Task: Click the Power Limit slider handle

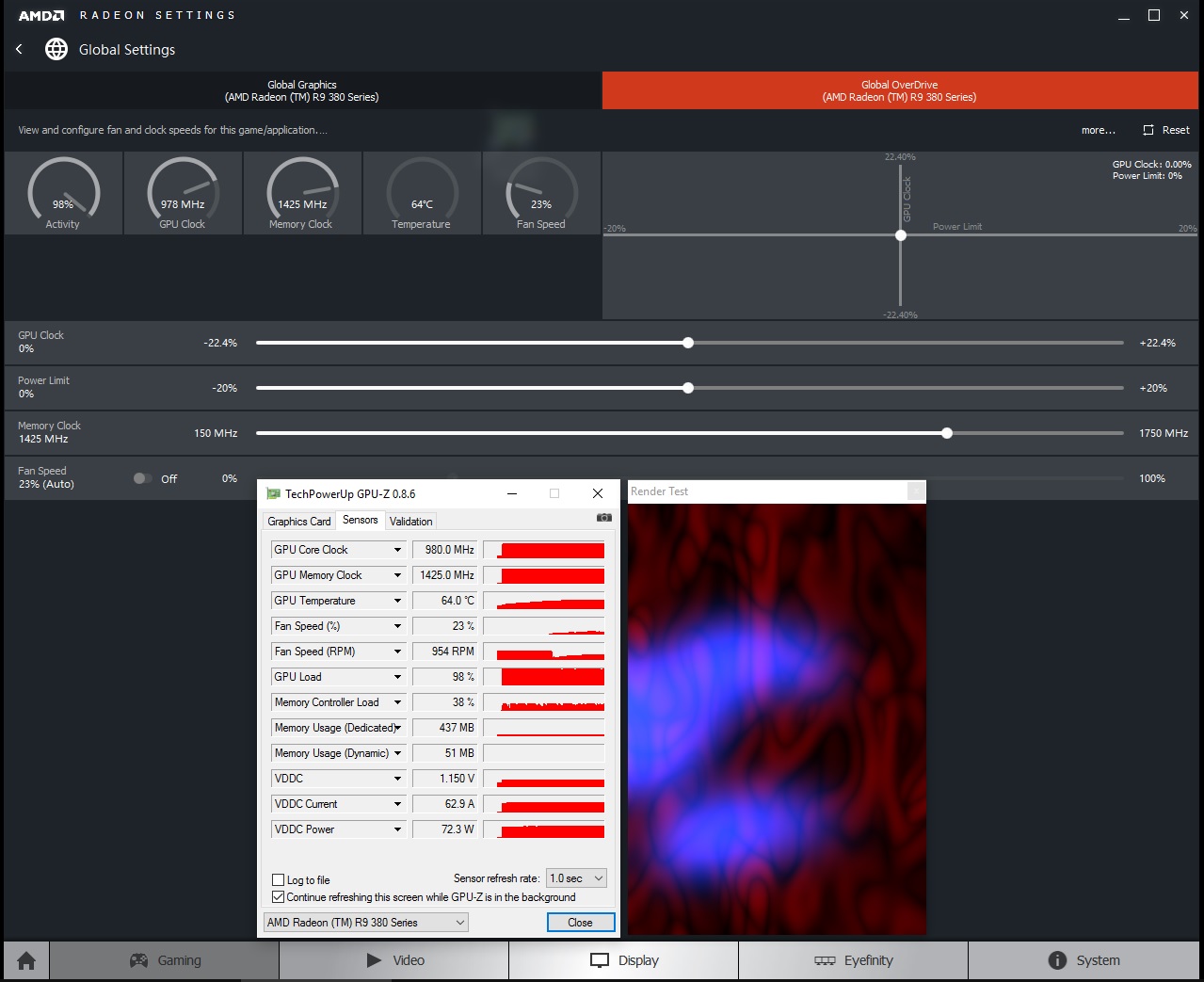Action: pyautogui.click(x=688, y=388)
